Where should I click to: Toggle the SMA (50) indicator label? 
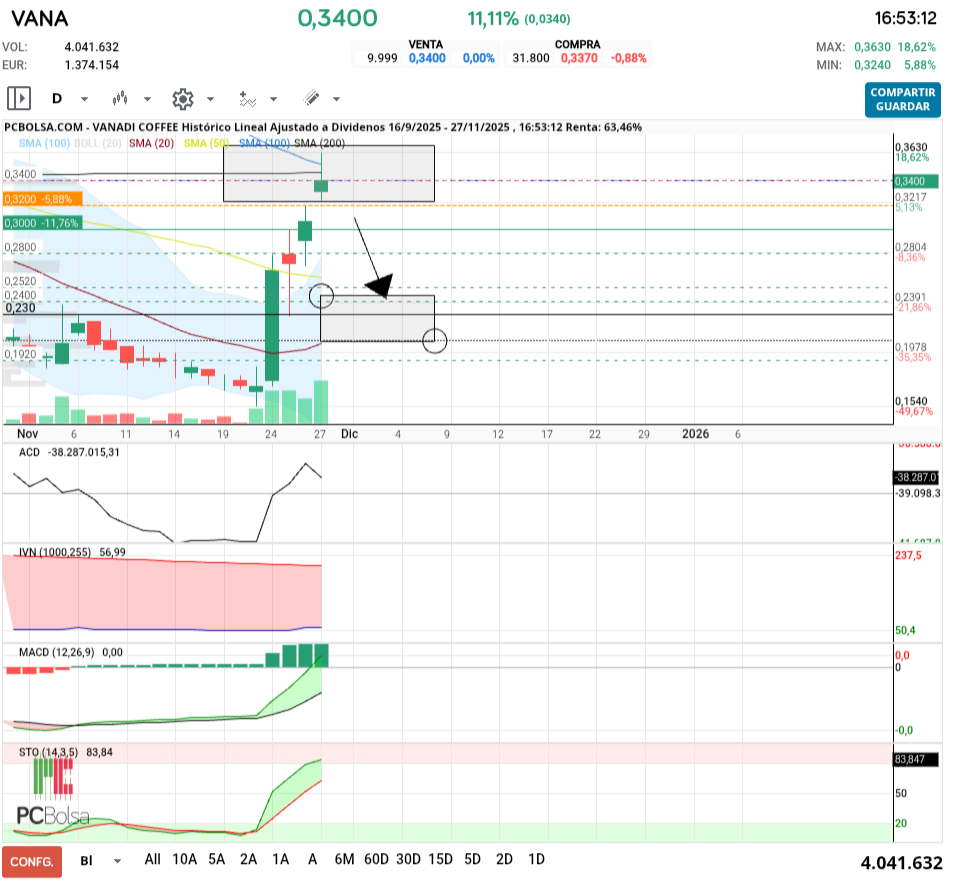(x=207, y=144)
